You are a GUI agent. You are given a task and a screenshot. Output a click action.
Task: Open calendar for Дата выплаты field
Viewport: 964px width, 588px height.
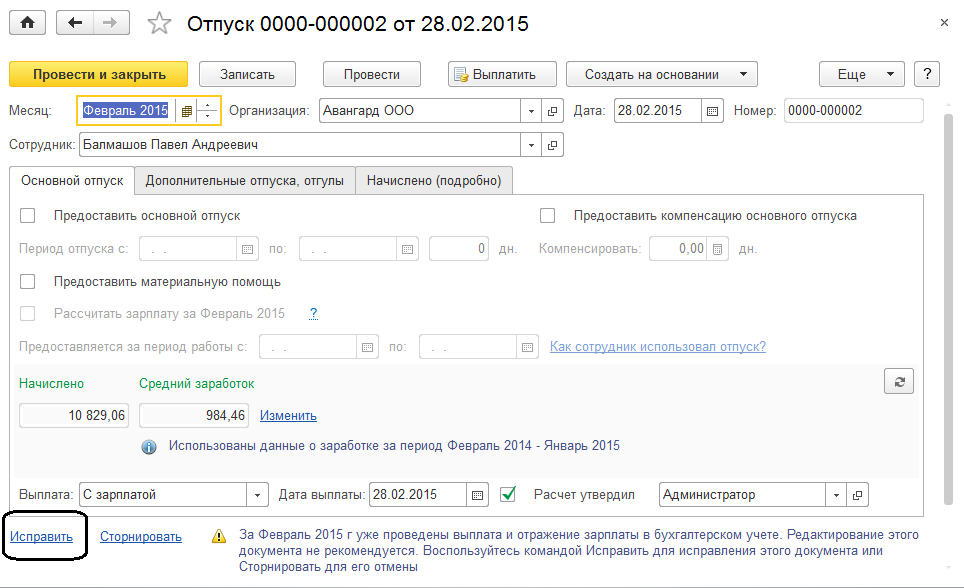(478, 494)
